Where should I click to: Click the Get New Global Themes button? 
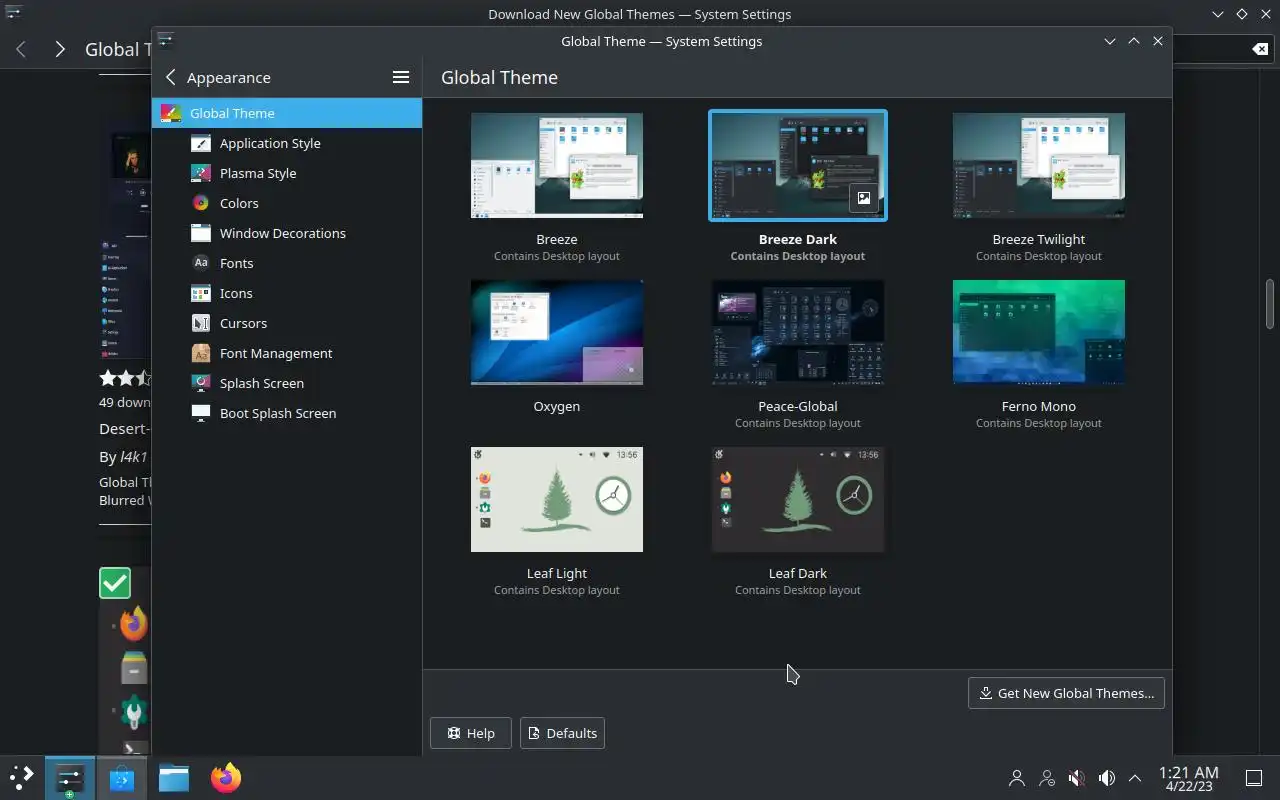(1066, 693)
